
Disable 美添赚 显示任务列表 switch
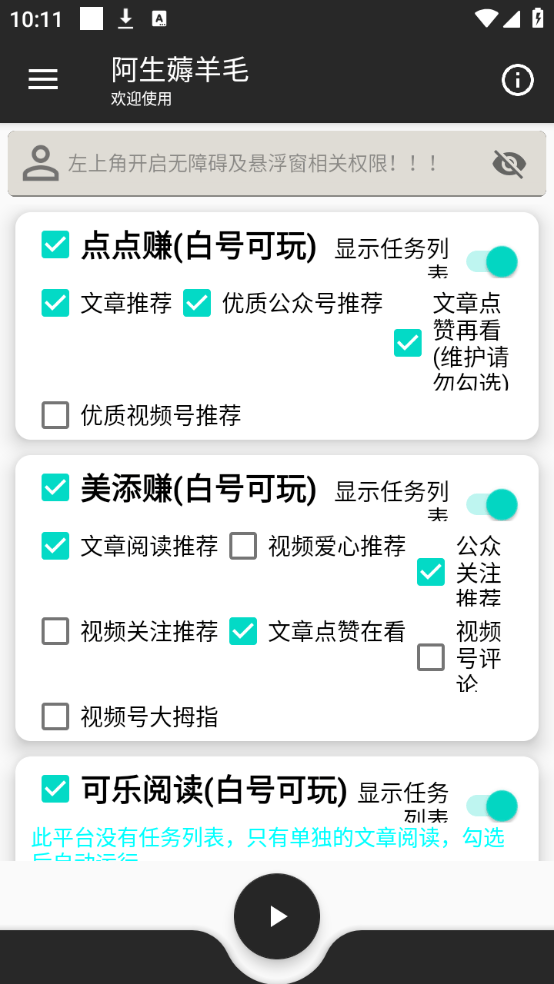[x=492, y=505]
